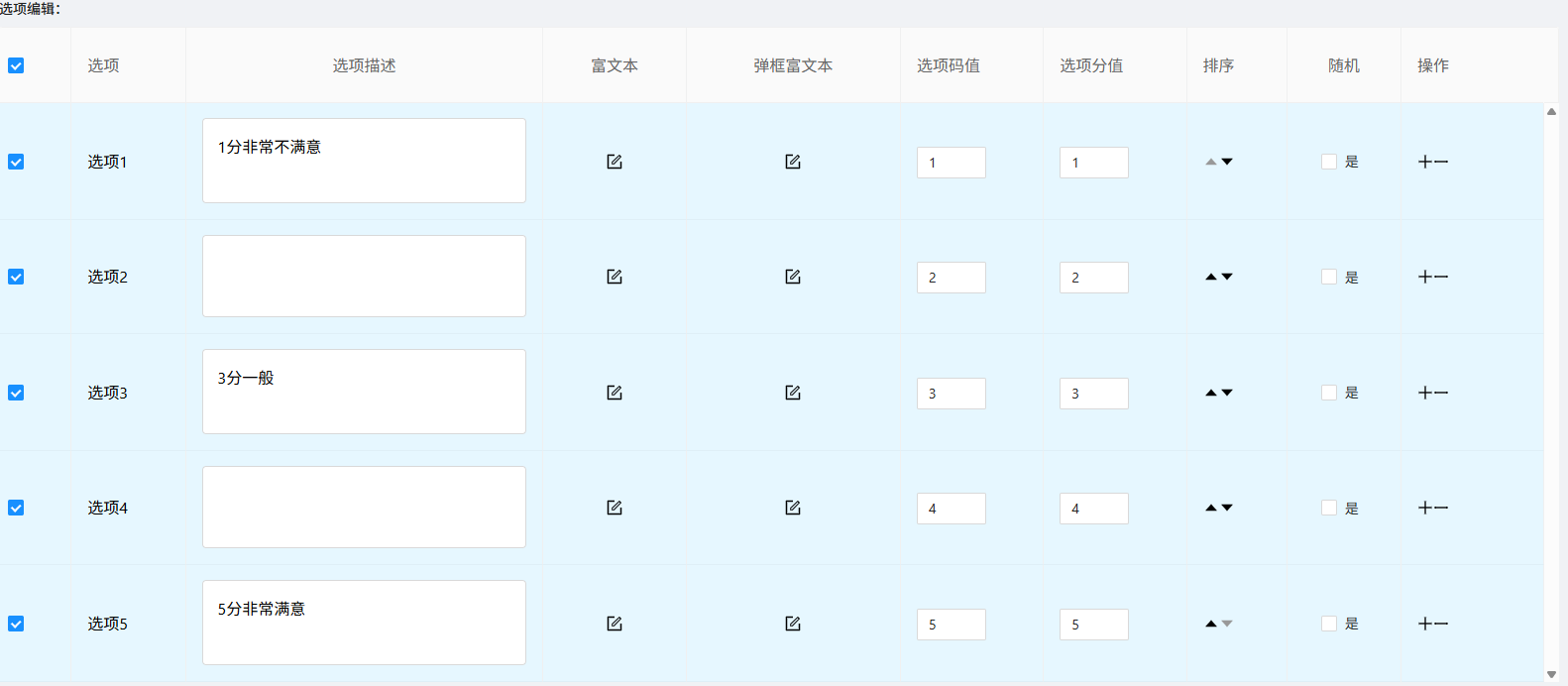Edit 选项分值 field of 选项5
1568x686 pixels.
tap(1094, 625)
